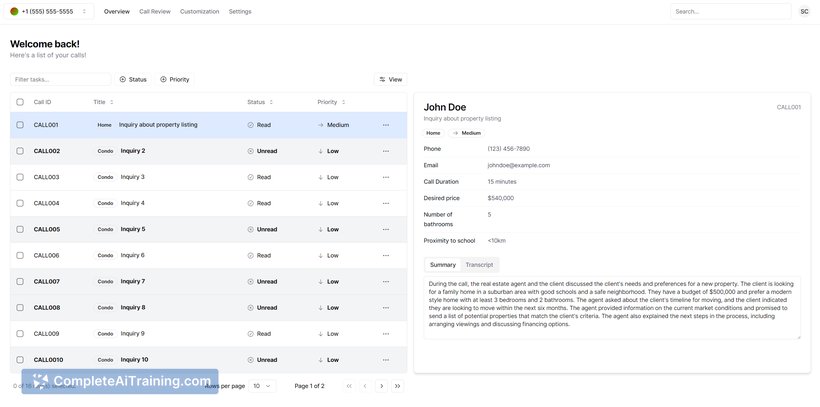Go to last page of calls
The height and width of the screenshot is (407, 820).
(397, 386)
